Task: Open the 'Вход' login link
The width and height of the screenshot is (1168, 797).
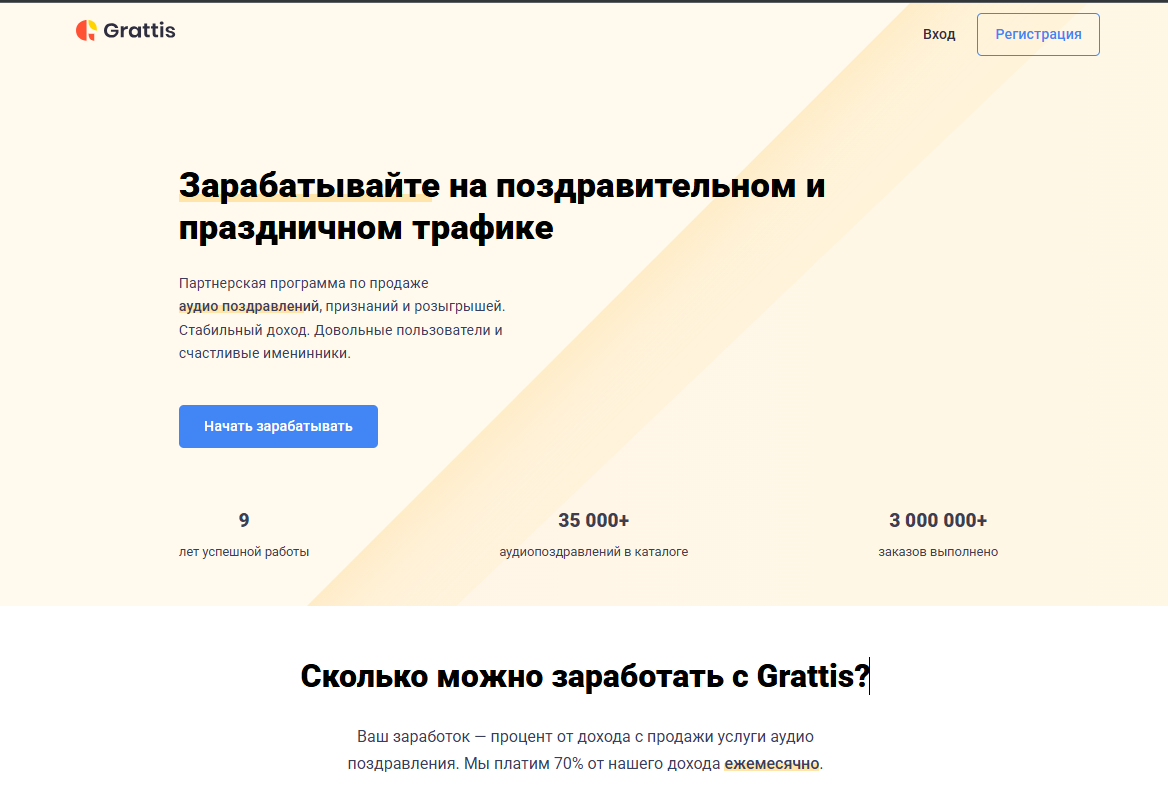Action: pyautogui.click(x=938, y=33)
